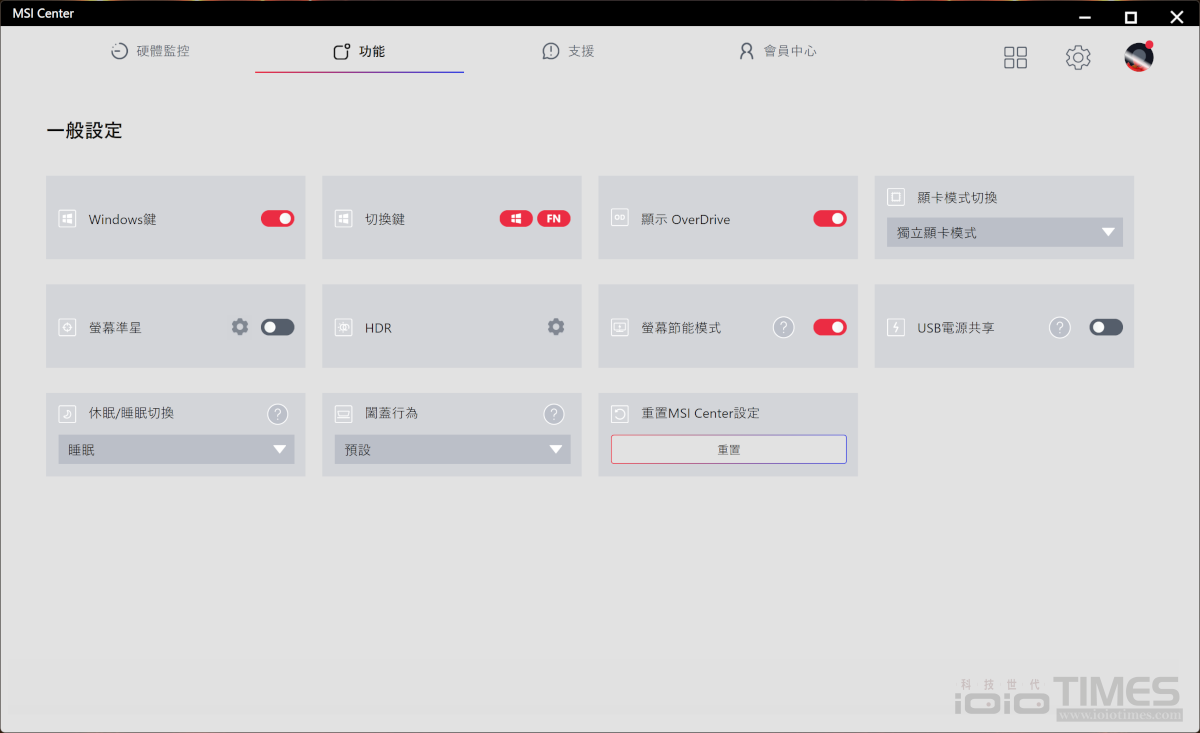Screen dimensions: 1200x733
Task: Show help for 闔蓋行為
Action: (554, 414)
